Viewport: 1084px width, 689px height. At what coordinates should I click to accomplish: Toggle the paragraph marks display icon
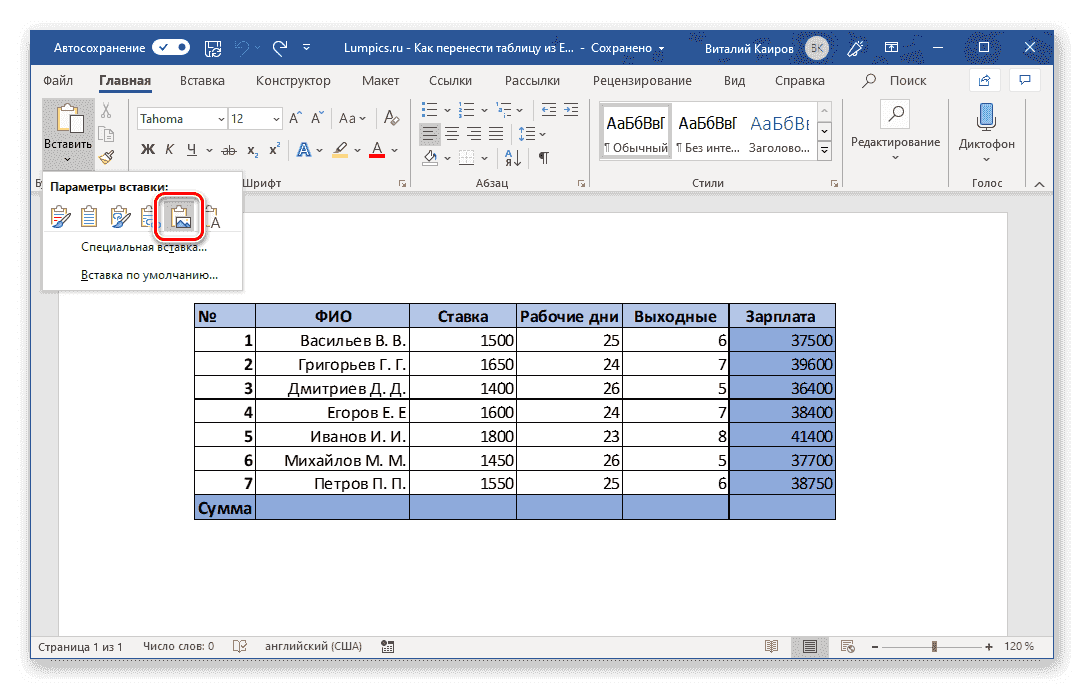[542, 158]
